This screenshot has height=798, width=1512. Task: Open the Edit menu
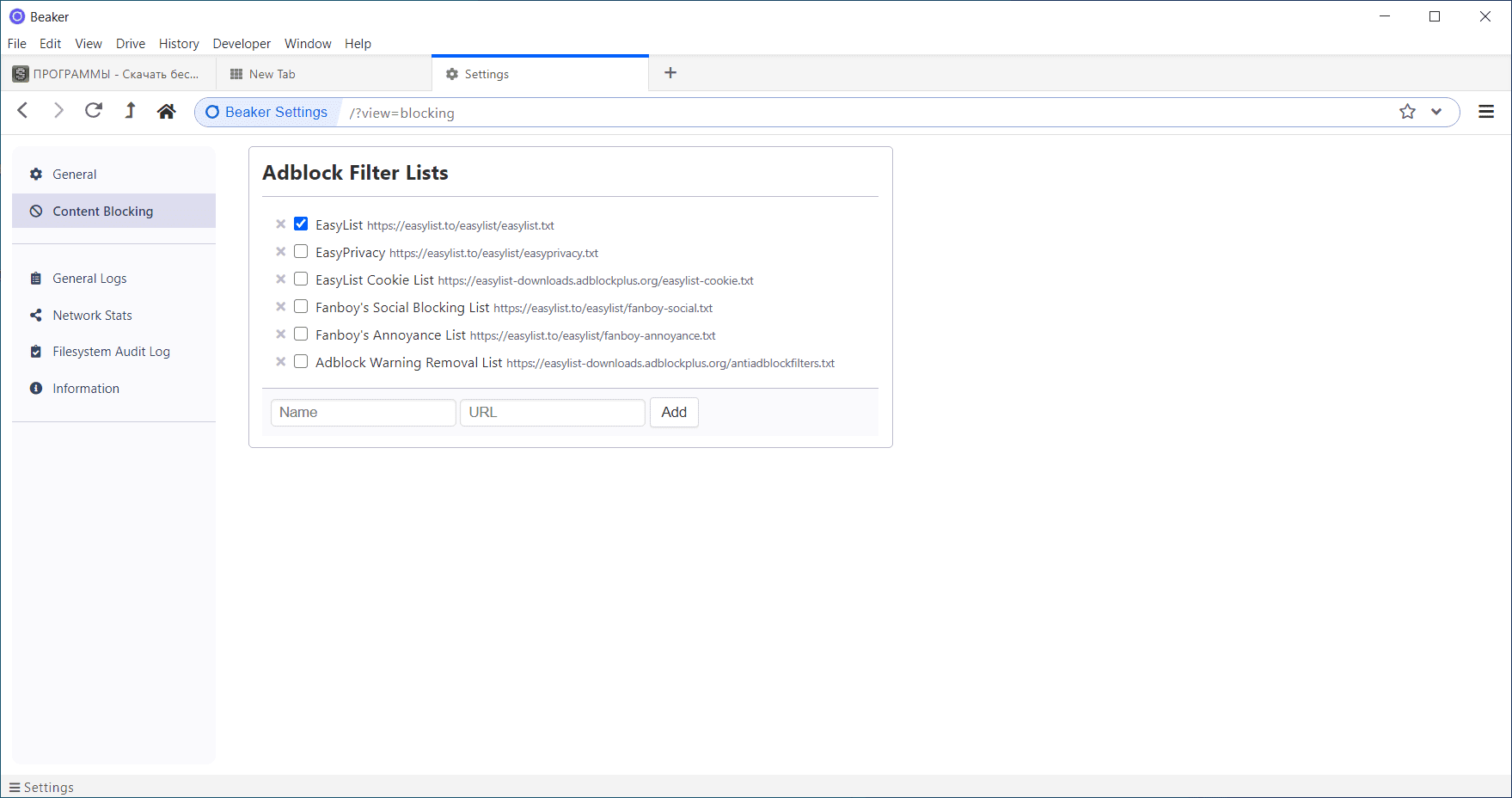coord(51,44)
